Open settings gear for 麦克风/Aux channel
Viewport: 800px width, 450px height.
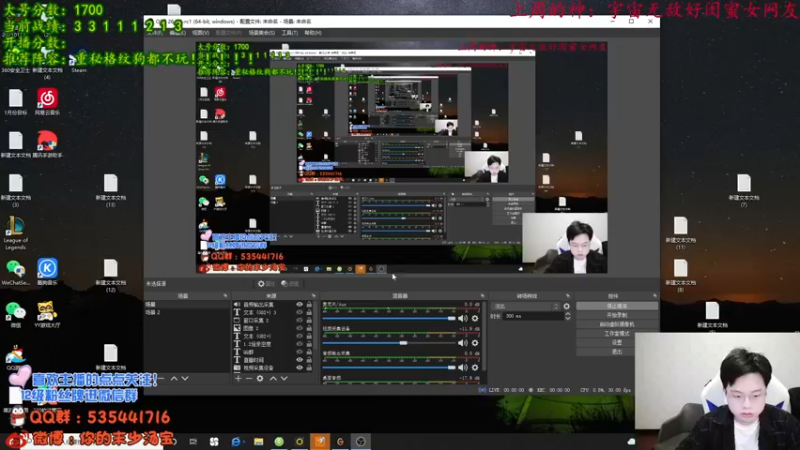pyautogui.click(x=475, y=318)
